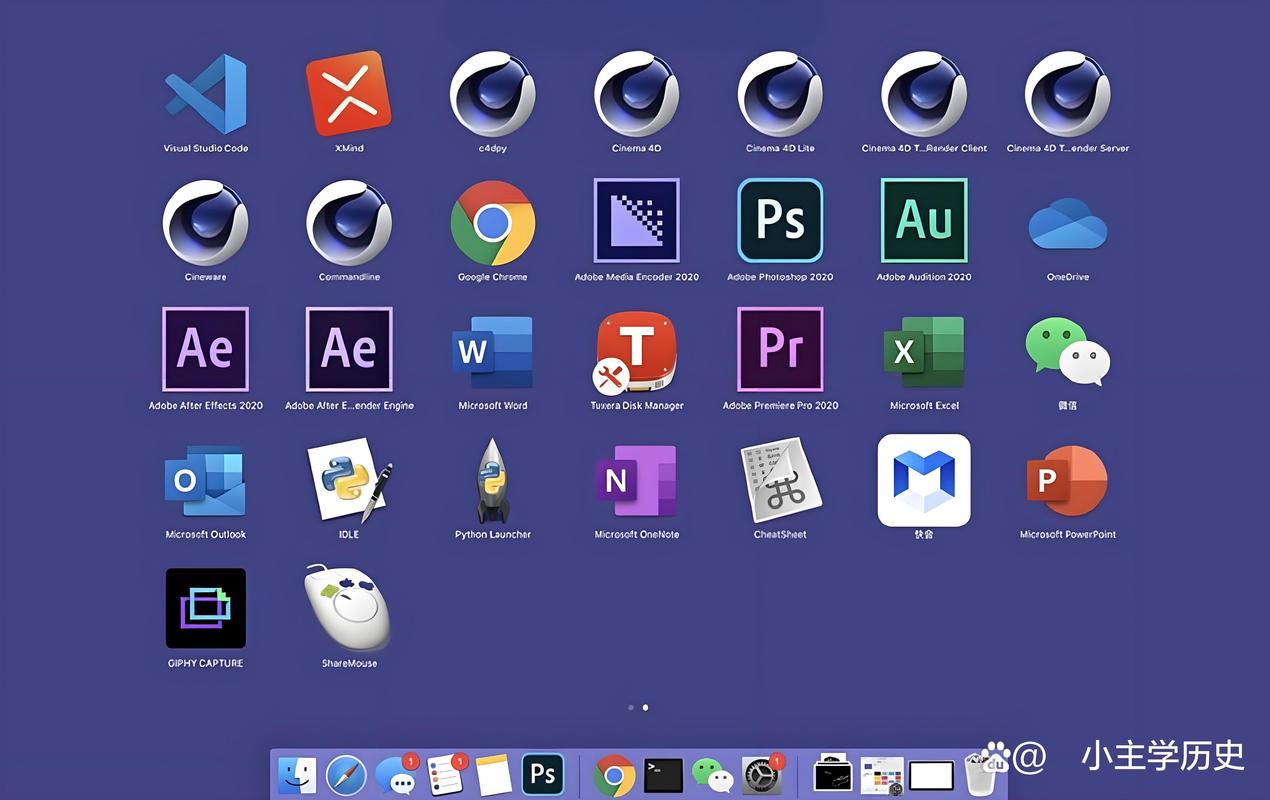Launch the CheatSheet app

pos(780,480)
